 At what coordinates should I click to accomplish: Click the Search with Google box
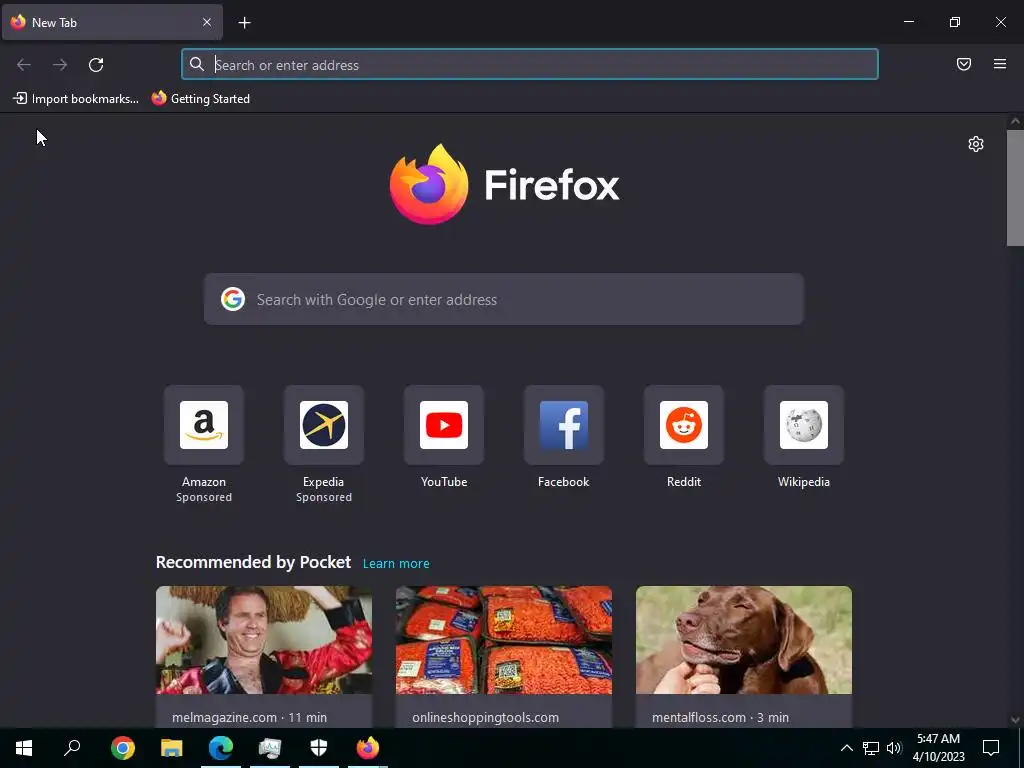504,299
